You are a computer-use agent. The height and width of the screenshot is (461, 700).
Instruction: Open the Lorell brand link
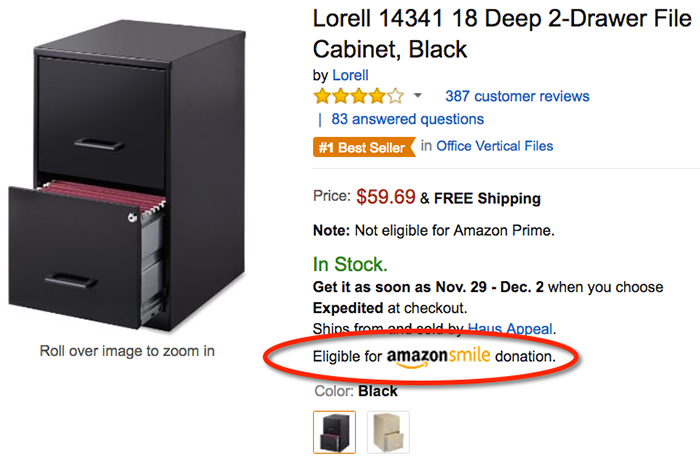[x=350, y=75]
